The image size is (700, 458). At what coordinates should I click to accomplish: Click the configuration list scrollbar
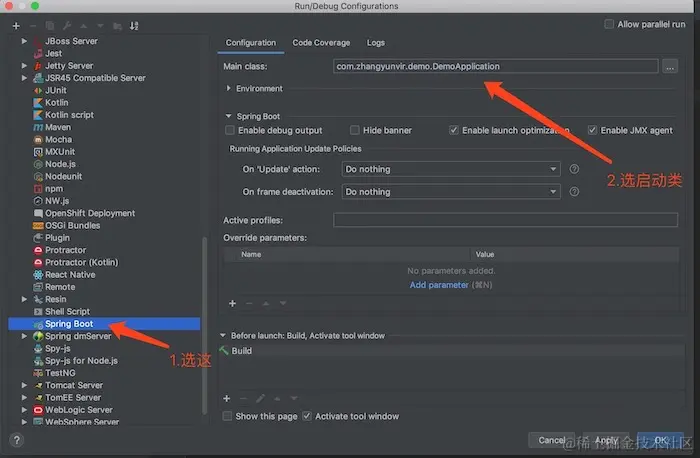[204, 326]
